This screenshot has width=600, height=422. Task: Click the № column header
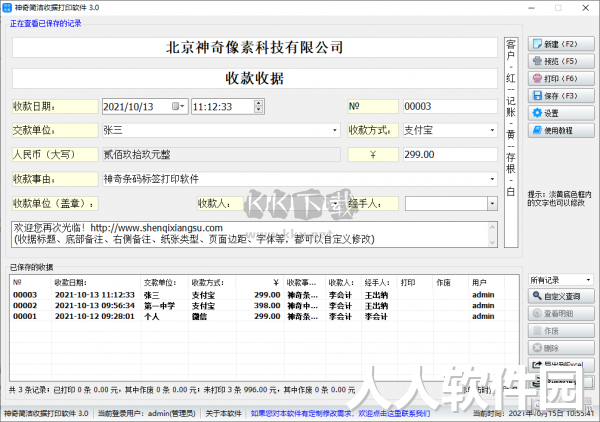pos(31,282)
